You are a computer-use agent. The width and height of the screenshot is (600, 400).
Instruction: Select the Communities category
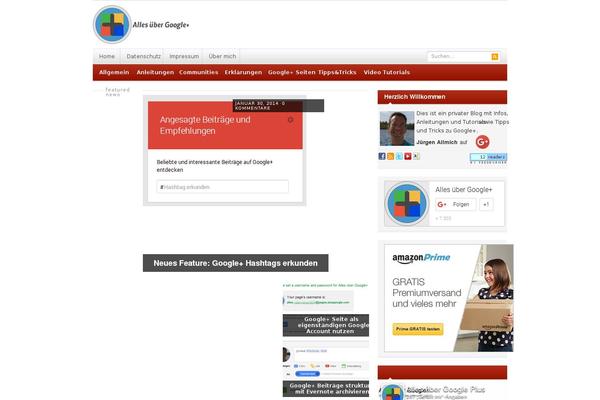(x=198, y=72)
